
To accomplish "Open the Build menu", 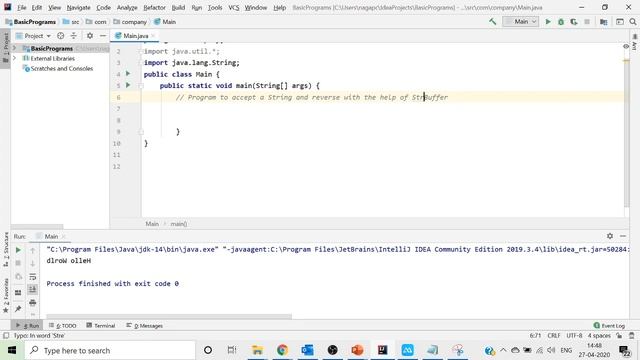I will [178, 7].
